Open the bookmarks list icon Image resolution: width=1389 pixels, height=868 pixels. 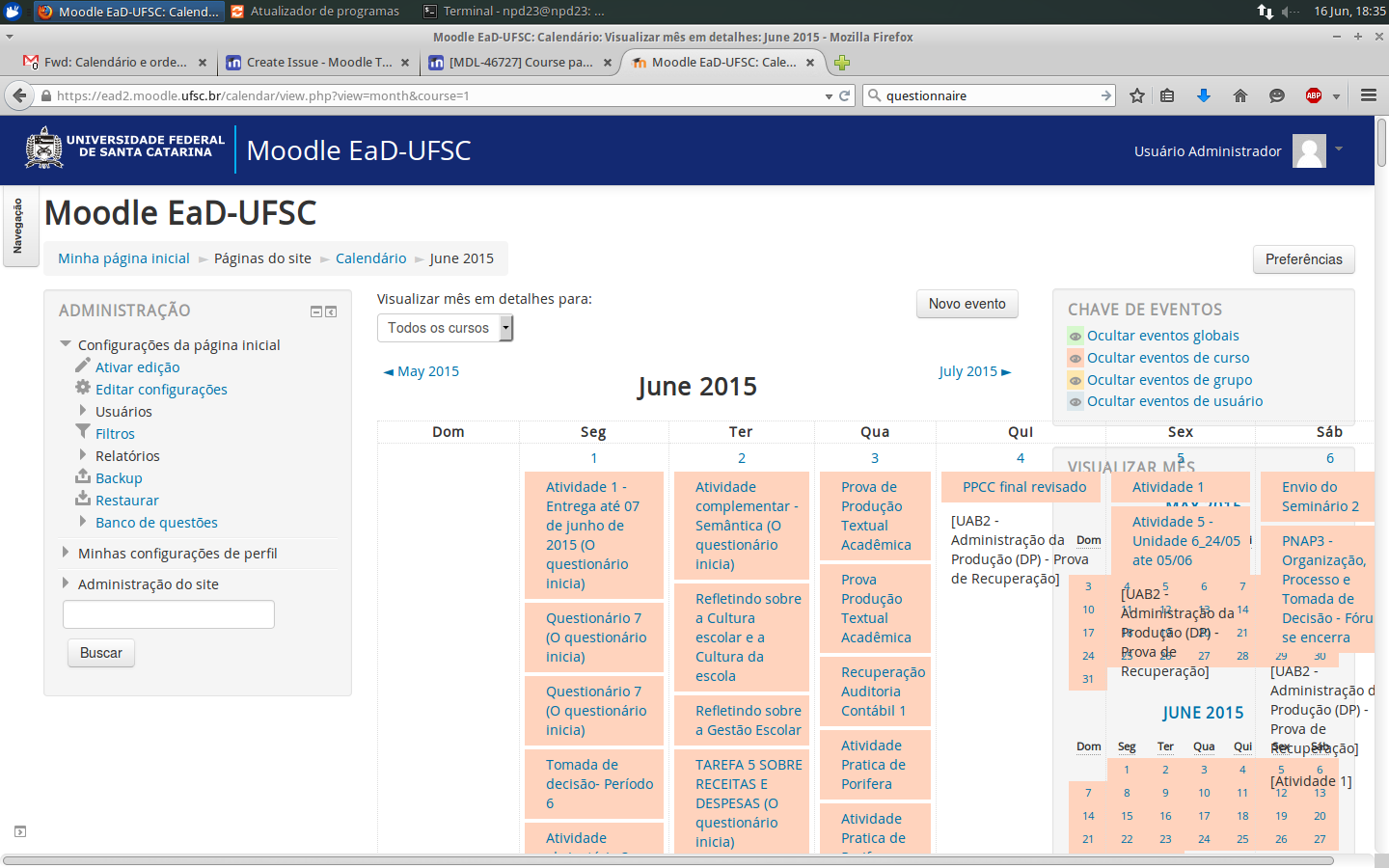[x=1167, y=95]
